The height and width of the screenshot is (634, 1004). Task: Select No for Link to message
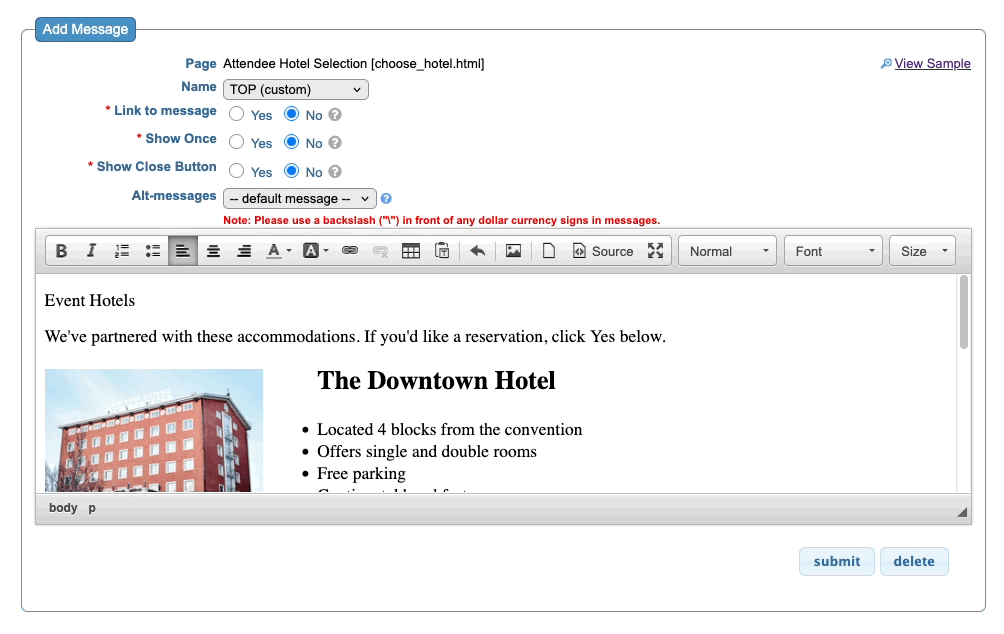(291, 114)
